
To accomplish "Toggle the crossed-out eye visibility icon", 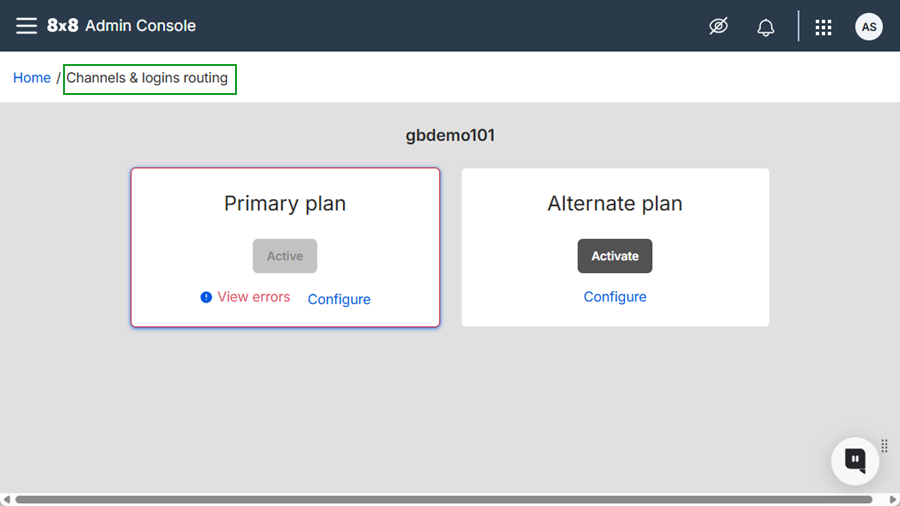I will 718,26.
